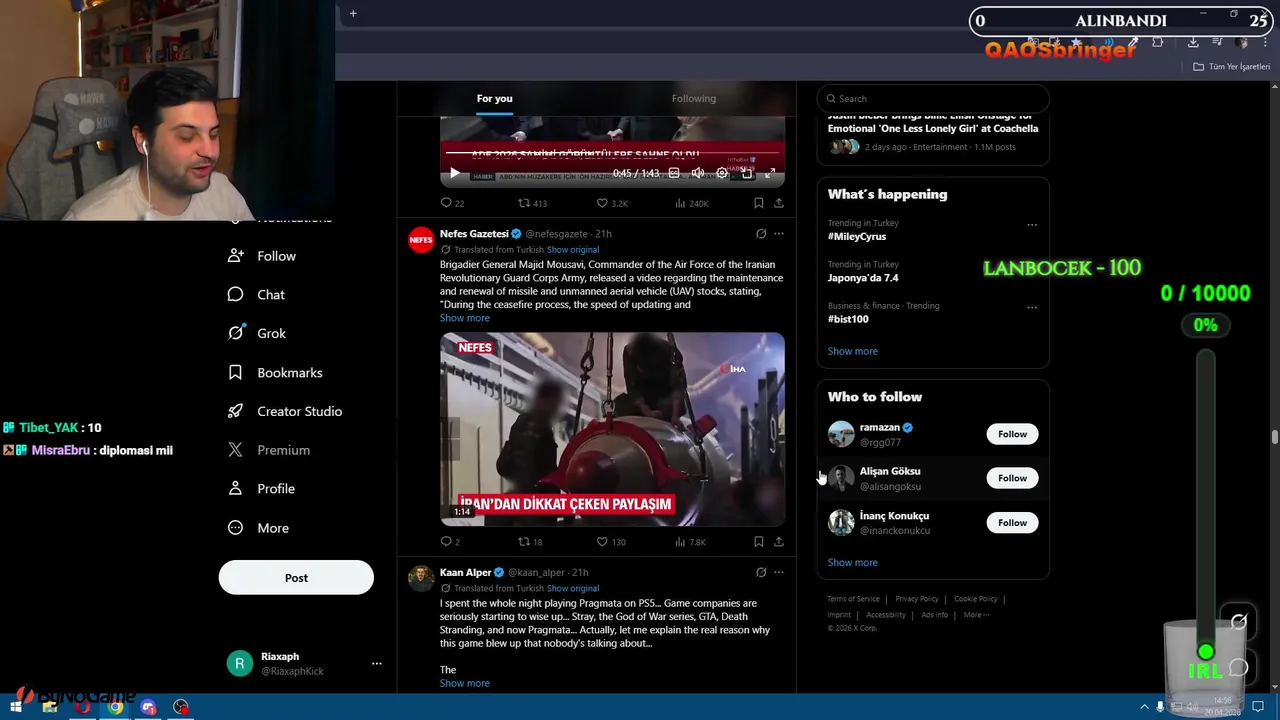Open a new browser tab with plus button
The image size is (1280, 720).
pos(353,13)
